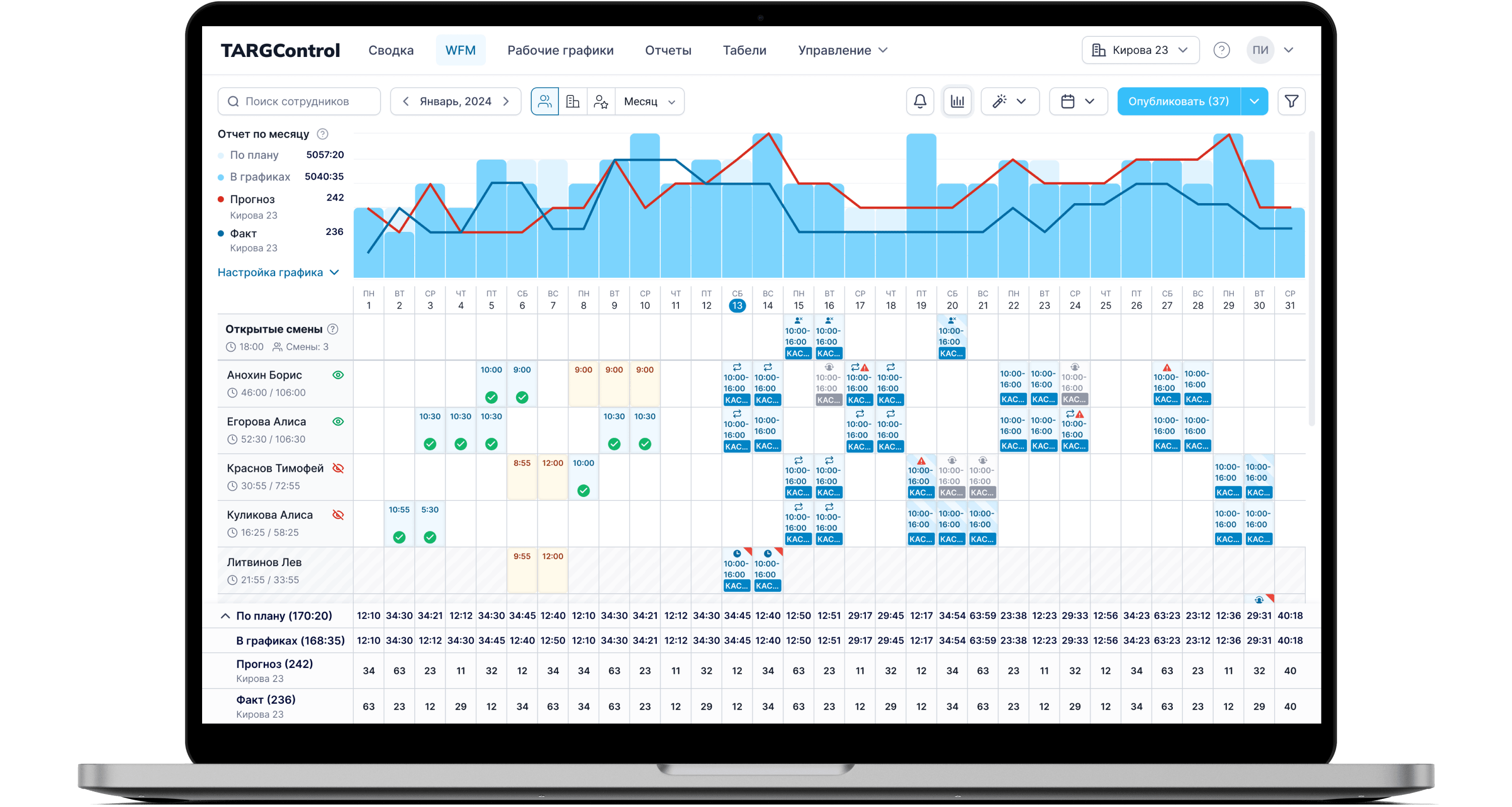Click green checkmark on Краснов Тимофей day 8
This screenshot has height=807, width=1512.
point(584,490)
